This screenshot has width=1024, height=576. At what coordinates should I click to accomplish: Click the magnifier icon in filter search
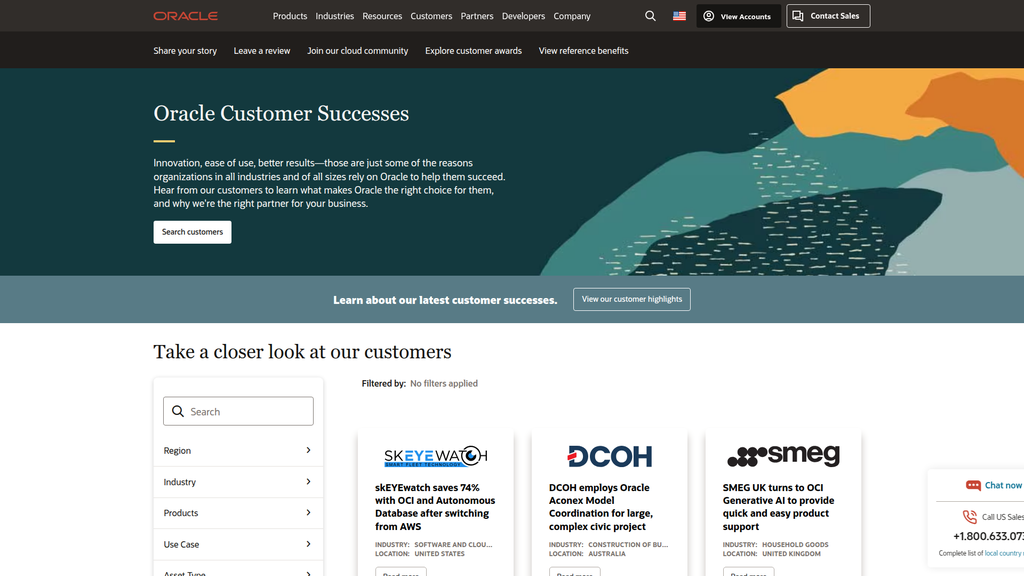[x=178, y=411]
